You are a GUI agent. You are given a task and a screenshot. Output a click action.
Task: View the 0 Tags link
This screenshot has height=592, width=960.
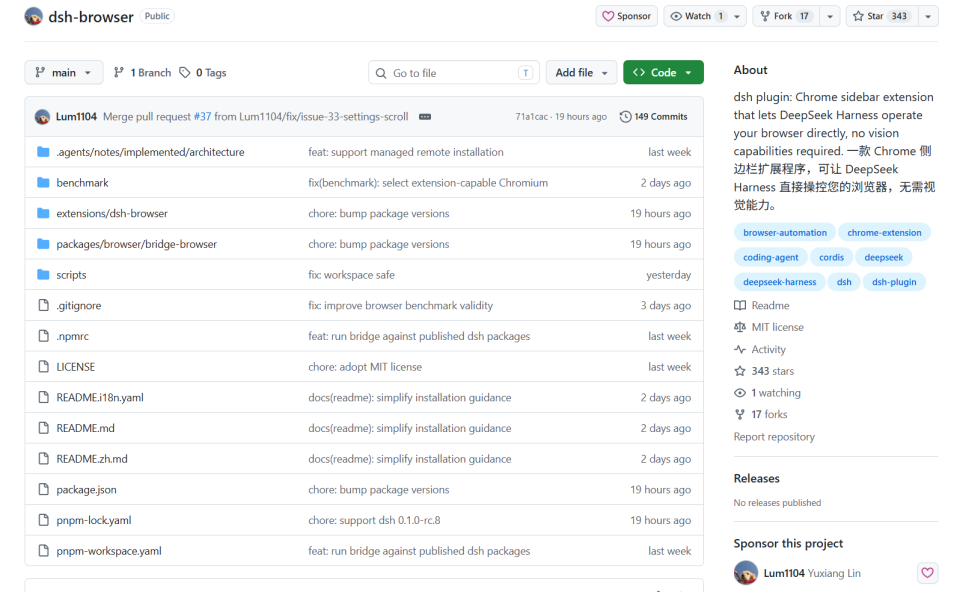tap(203, 72)
